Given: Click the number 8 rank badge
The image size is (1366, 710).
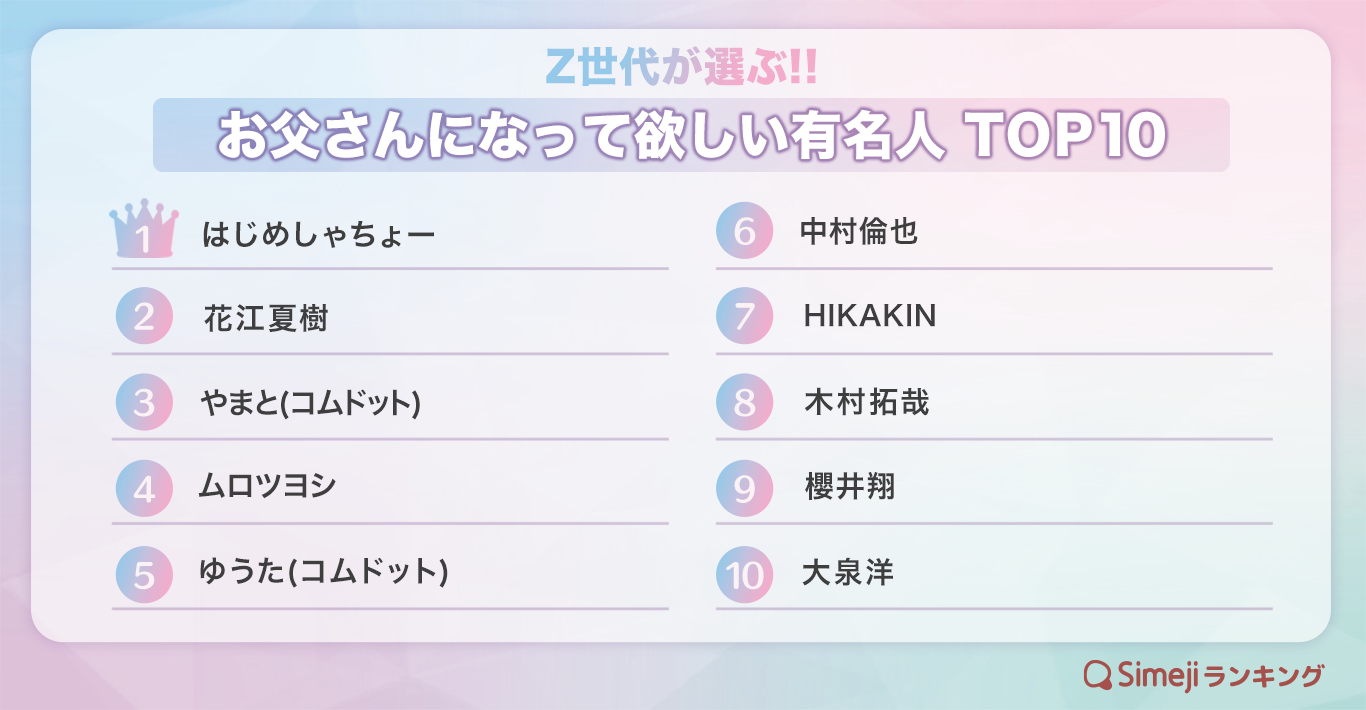Looking at the screenshot, I should coord(744,403).
